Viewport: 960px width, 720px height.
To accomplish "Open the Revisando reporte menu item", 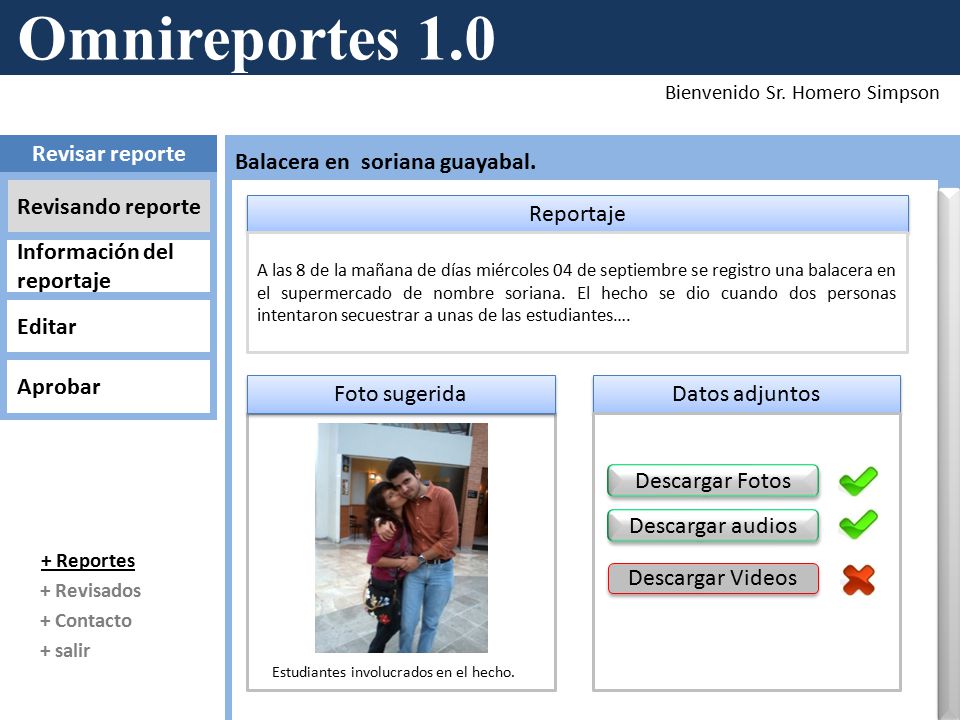I will 108,206.
